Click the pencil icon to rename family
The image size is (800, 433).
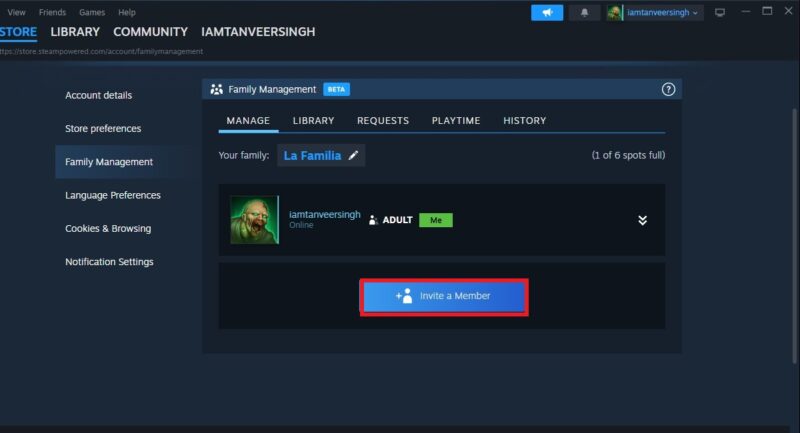[353, 156]
